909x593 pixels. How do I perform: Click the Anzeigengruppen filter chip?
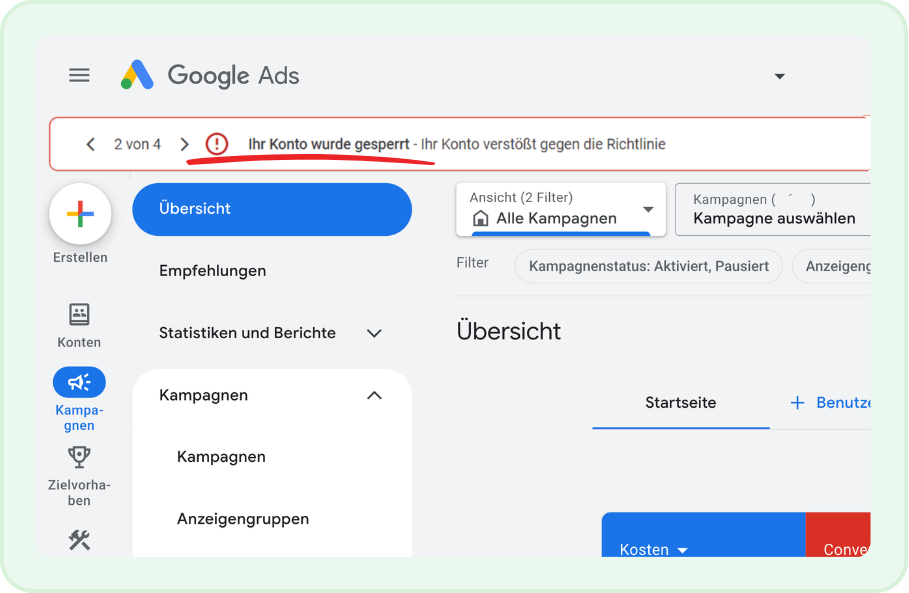832,266
